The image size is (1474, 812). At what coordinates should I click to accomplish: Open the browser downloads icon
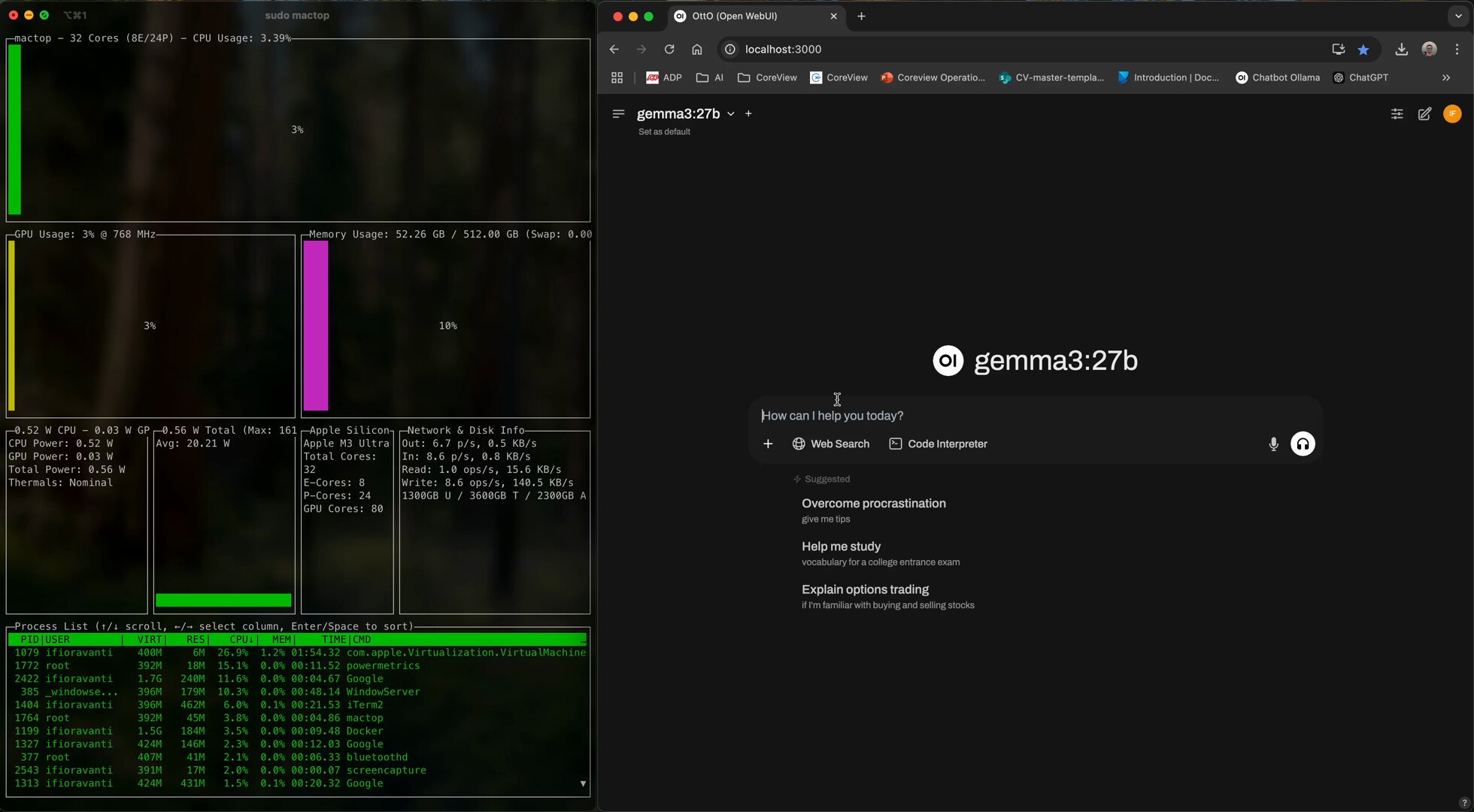point(1401,50)
